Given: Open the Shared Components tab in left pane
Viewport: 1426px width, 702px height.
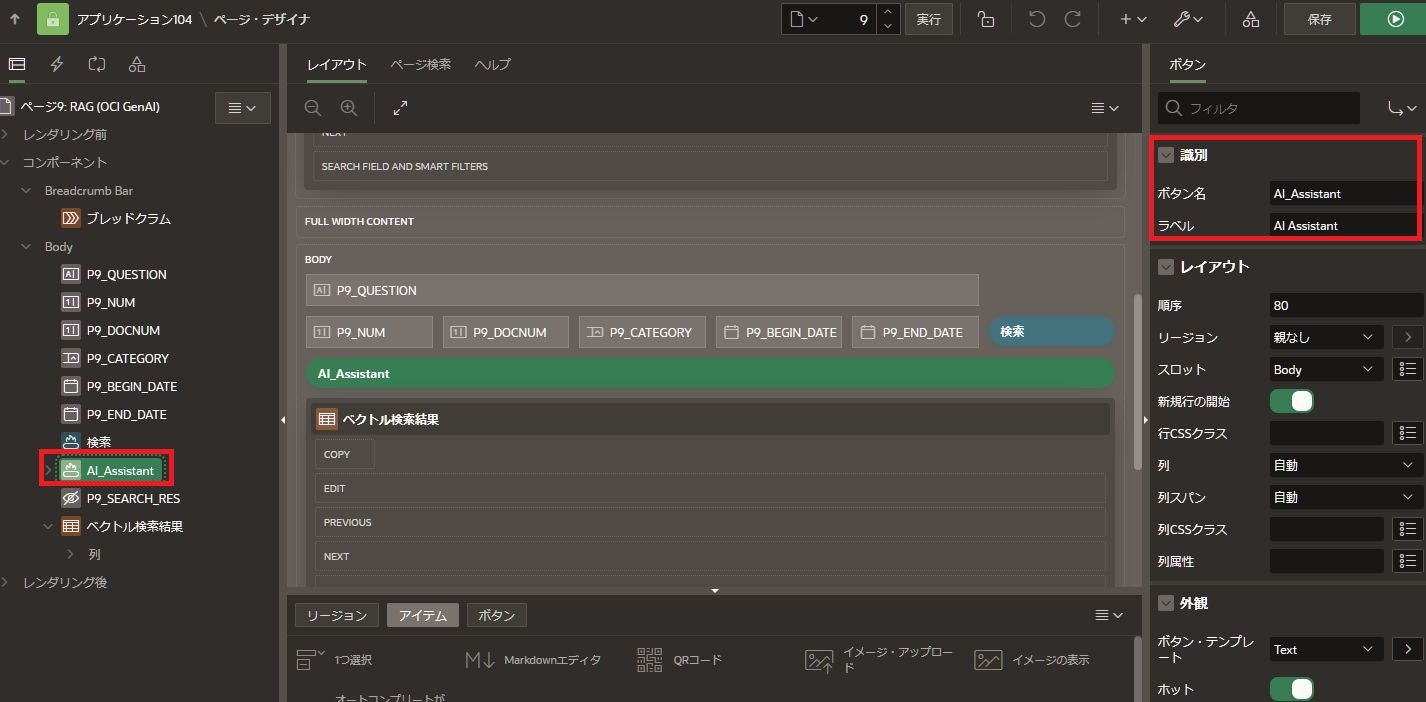Looking at the screenshot, I should point(137,64).
